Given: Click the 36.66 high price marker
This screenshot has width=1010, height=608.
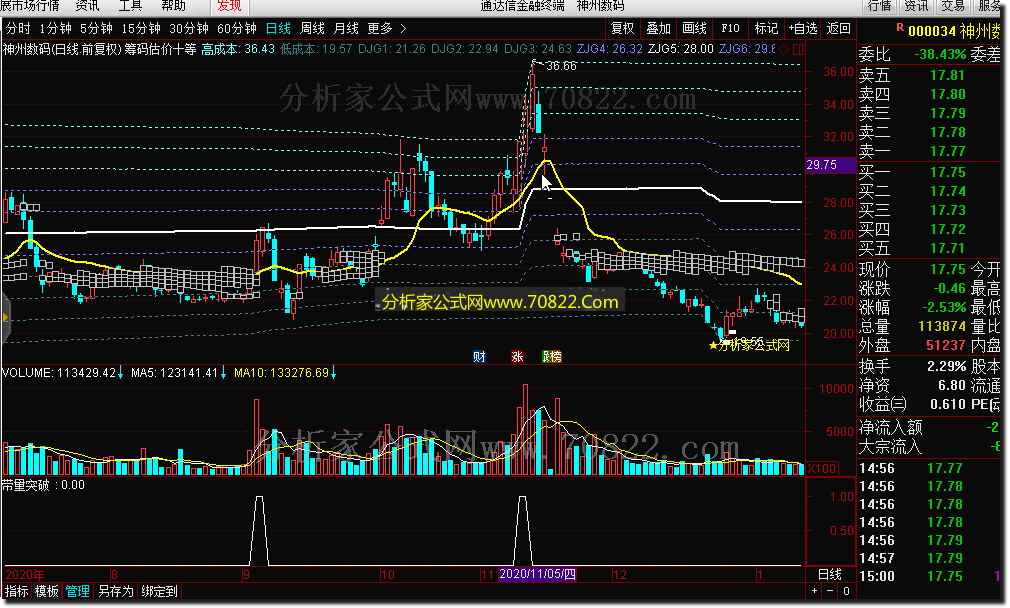Looking at the screenshot, I should [560, 66].
